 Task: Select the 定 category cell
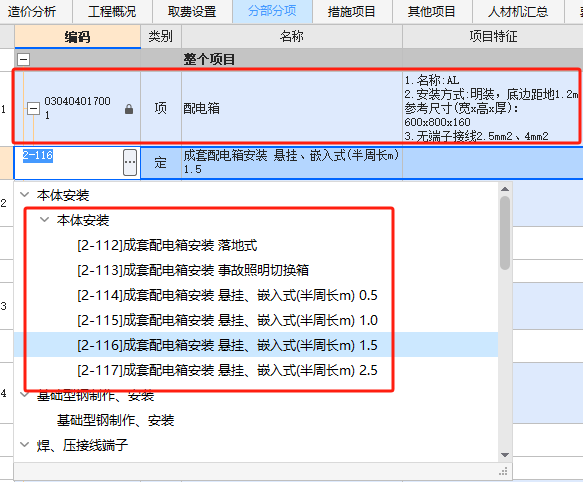(x=161, y=163)
